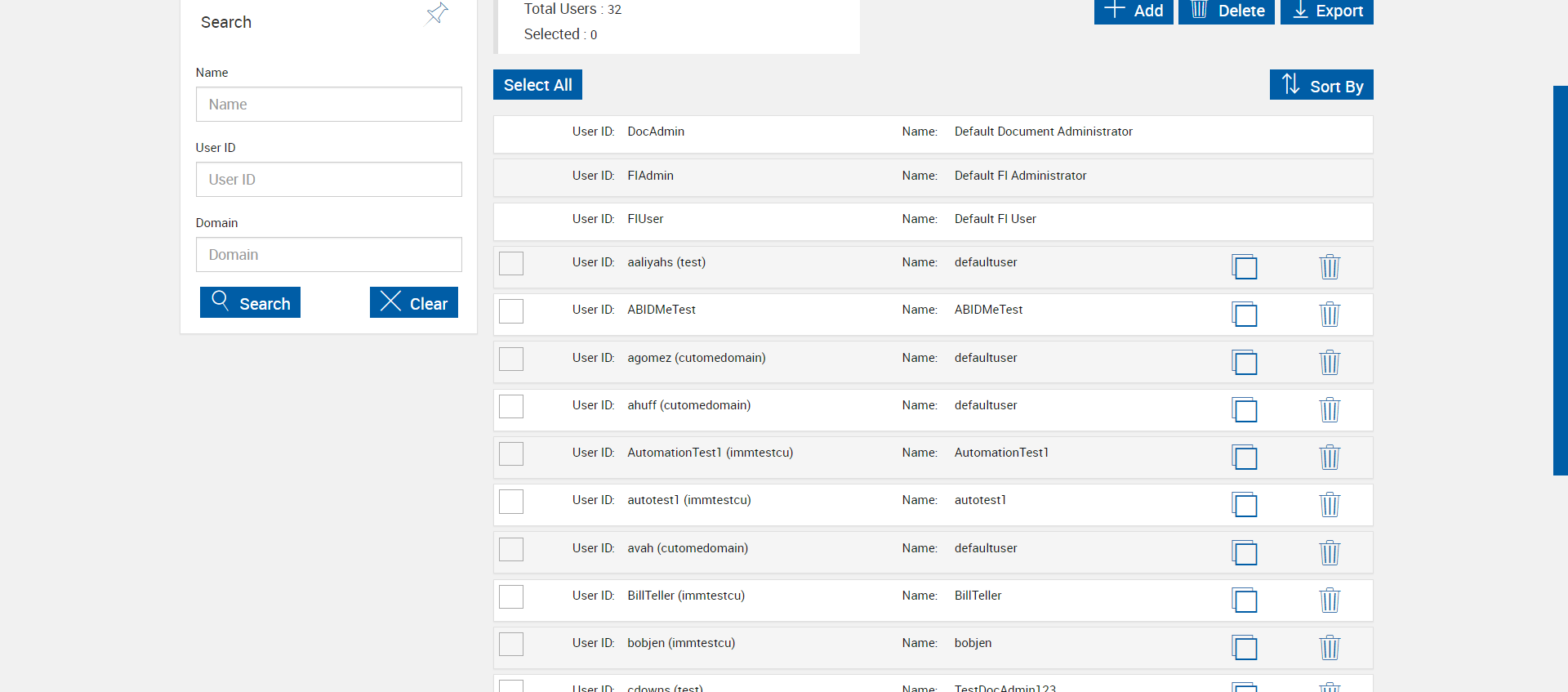Click name Default Document Administrator
The height and width of the screenshot is (692, 1568).
point(1044,132)
